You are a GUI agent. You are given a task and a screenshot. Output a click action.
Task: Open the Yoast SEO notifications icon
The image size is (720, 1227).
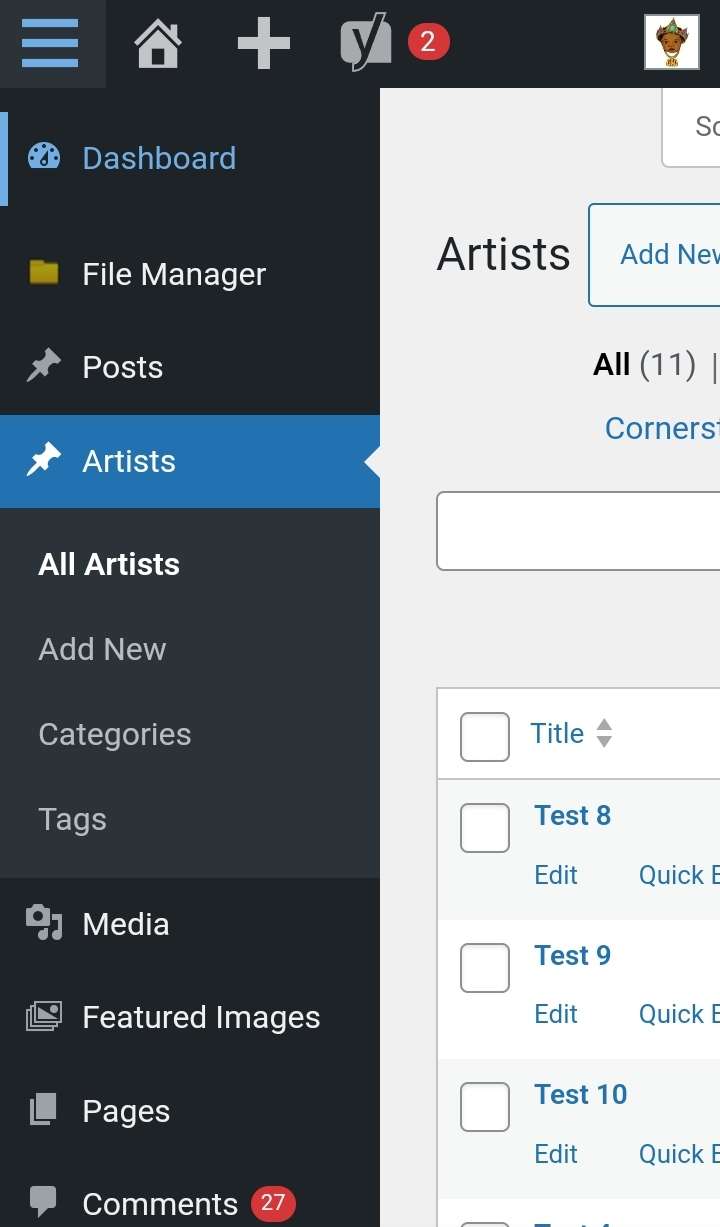(366, 44)
